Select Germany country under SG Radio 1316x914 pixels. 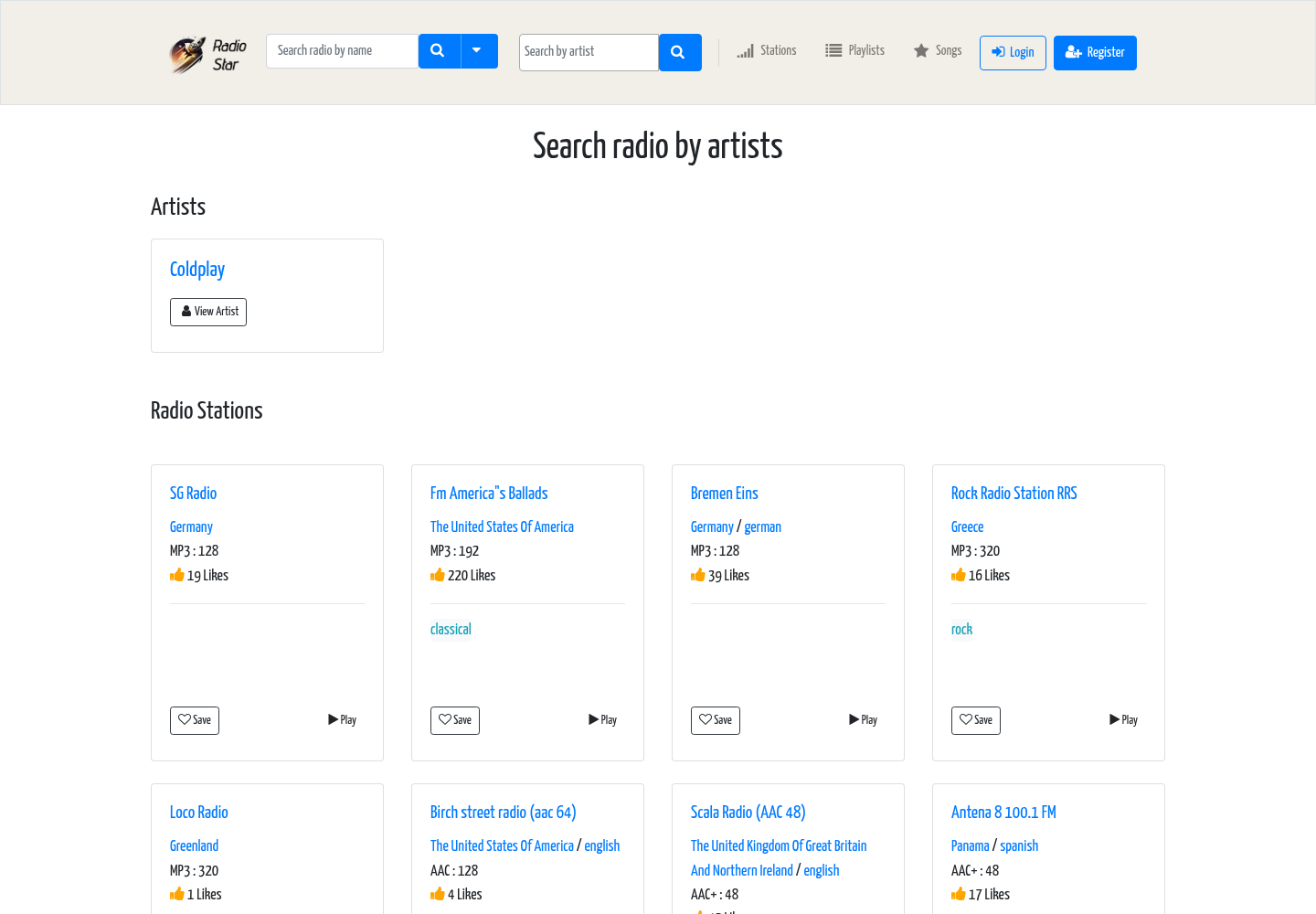point(191,526)
